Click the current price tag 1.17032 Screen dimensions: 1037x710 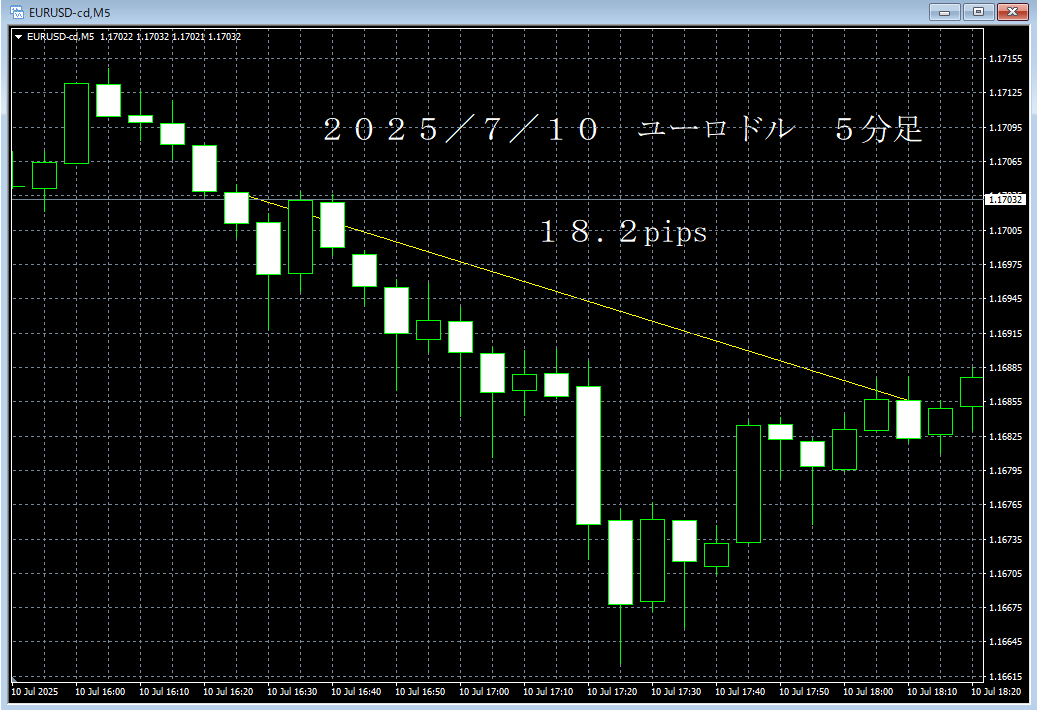click(1005, 199)
